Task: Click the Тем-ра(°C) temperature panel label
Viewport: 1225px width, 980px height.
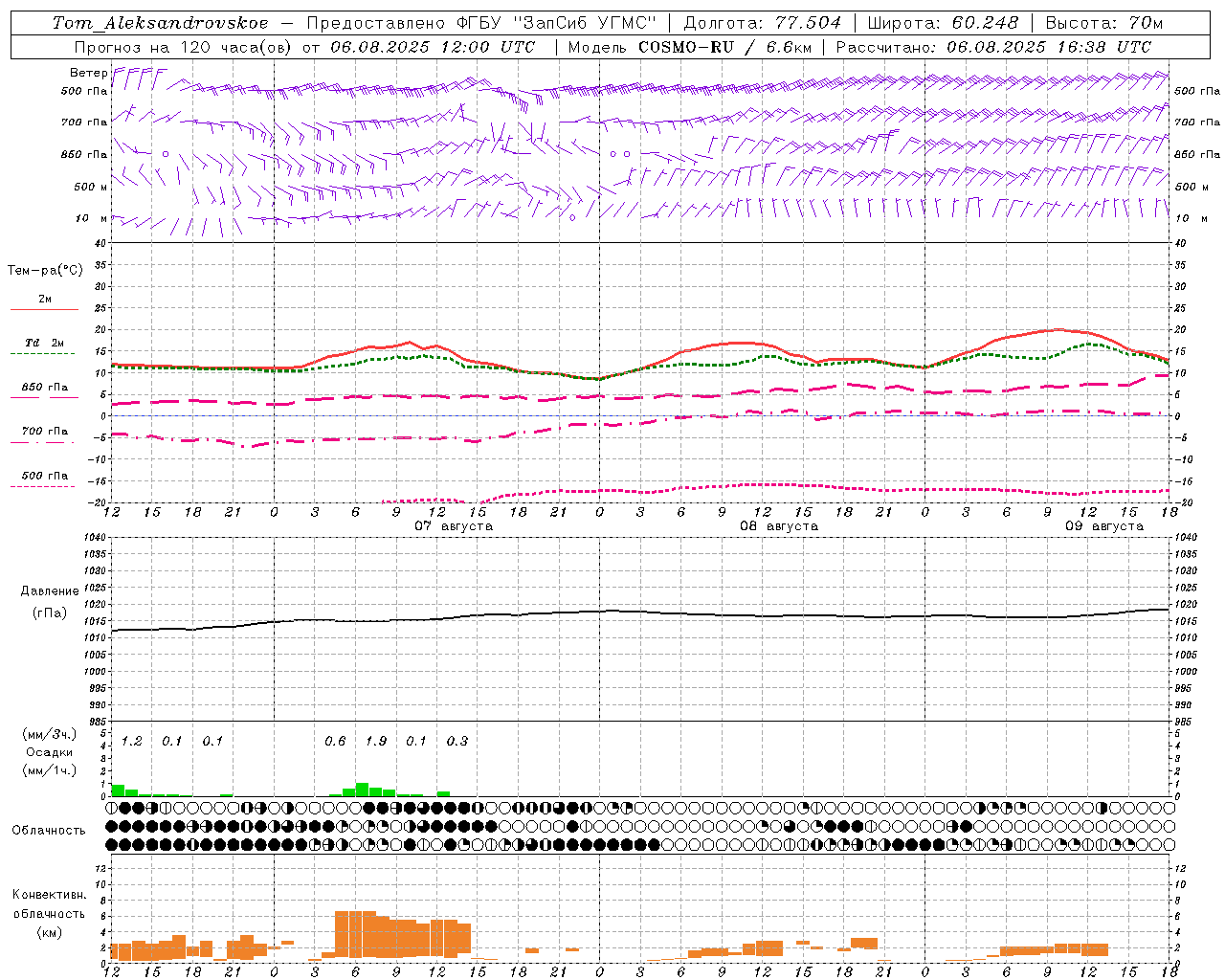Action: click(45, 271)
